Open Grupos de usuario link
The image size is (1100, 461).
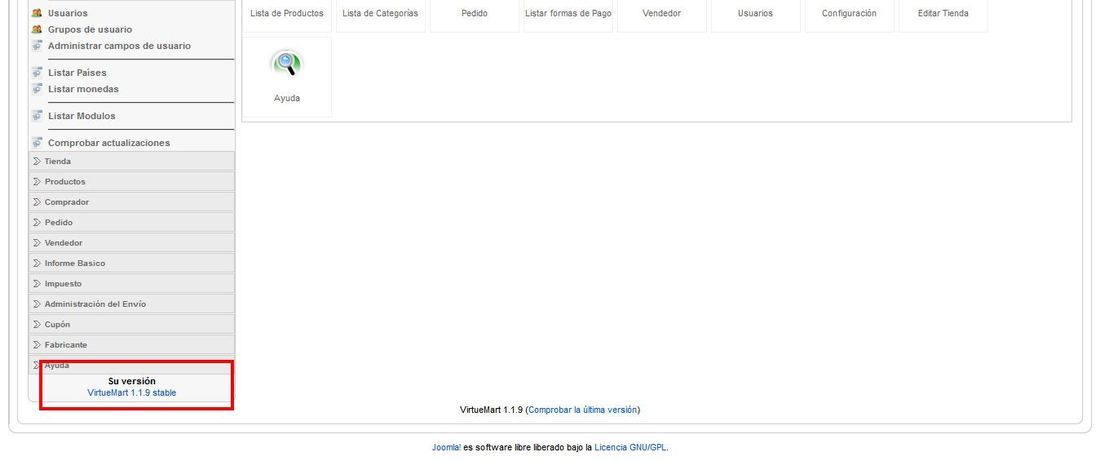pos(90,29)
